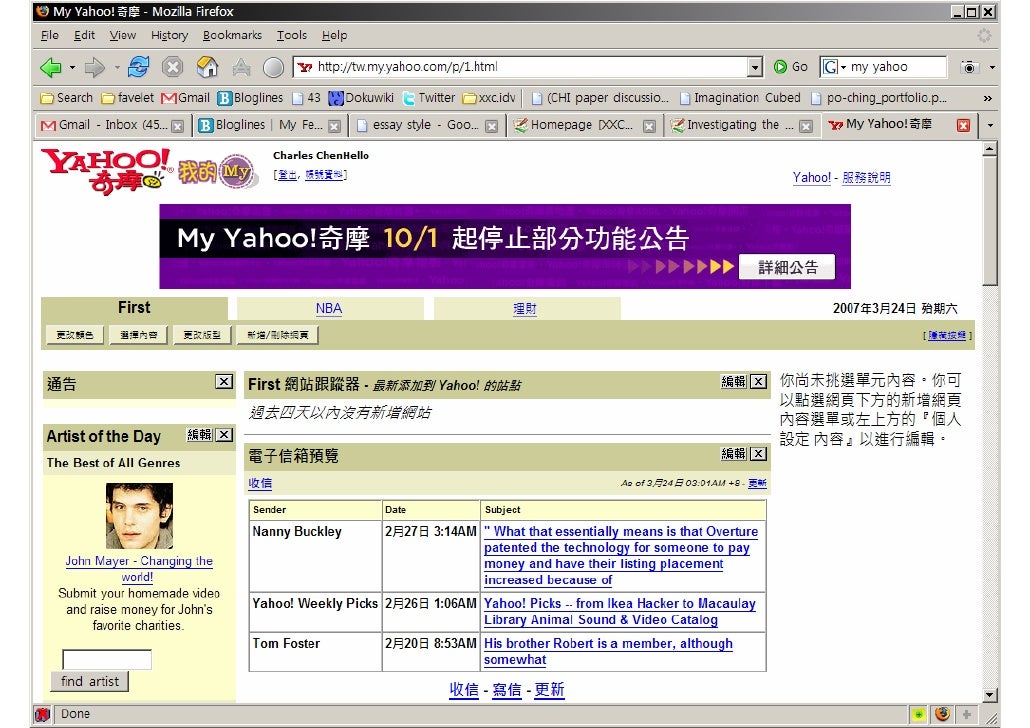
Task: Close the 通告 module
Action: (x=224, y=382)
